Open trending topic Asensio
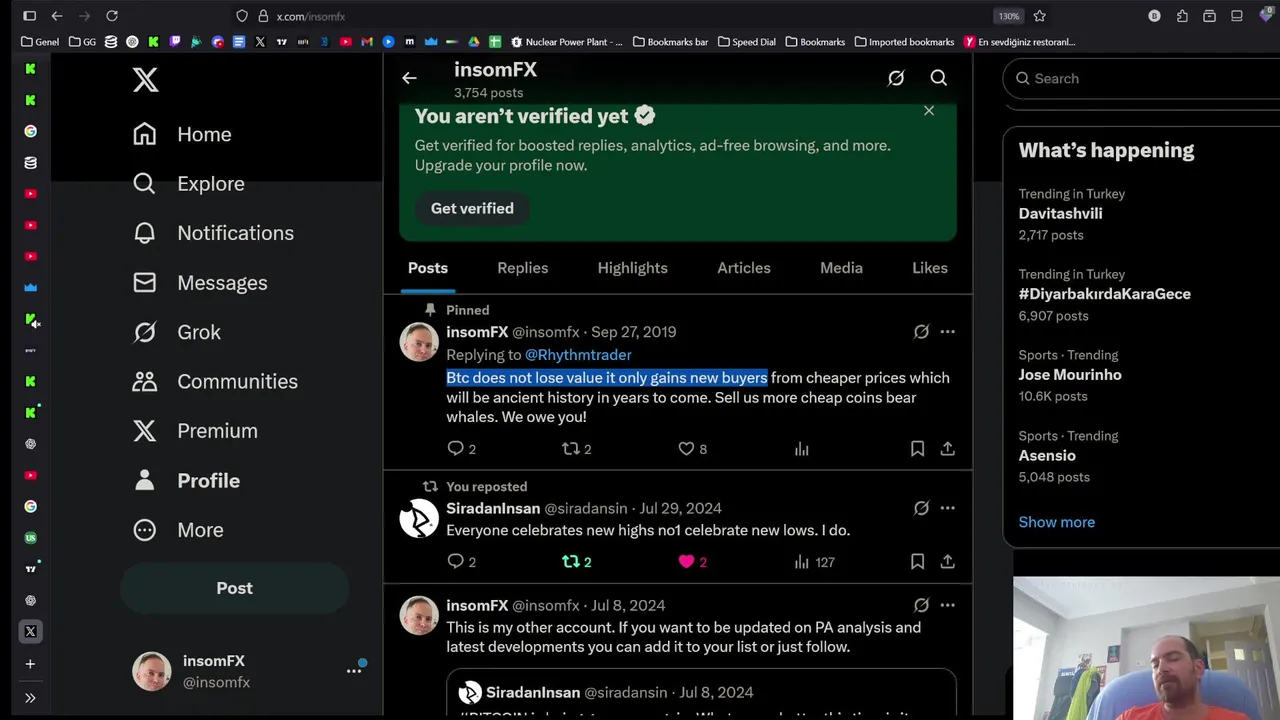This screenshot has width=1280, height=720. point(1047,455)
